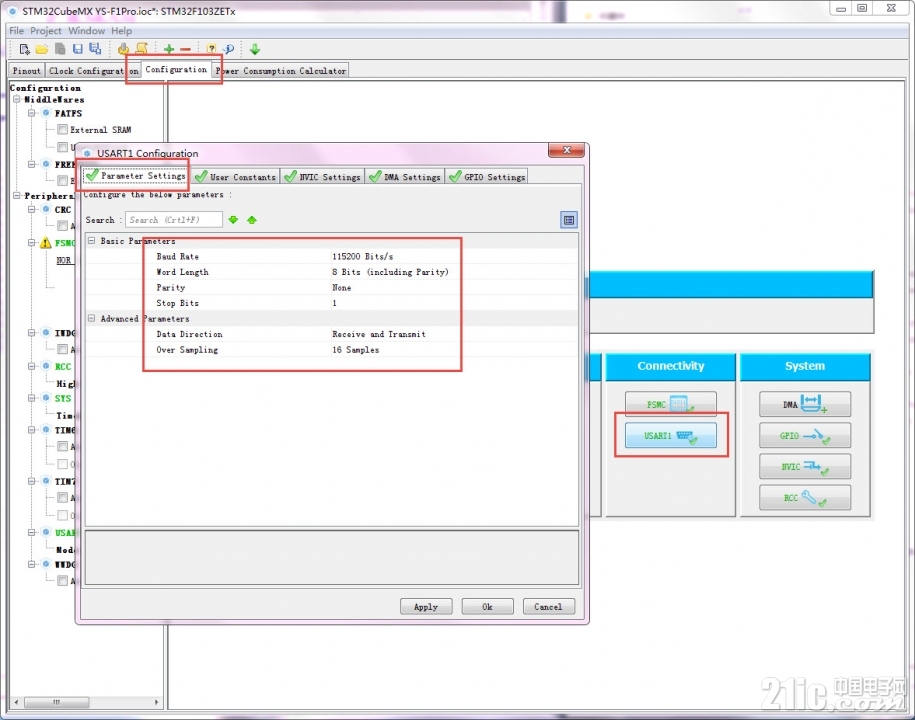
Task: Click the FSMC warning triangle icon
Action: 46,243
